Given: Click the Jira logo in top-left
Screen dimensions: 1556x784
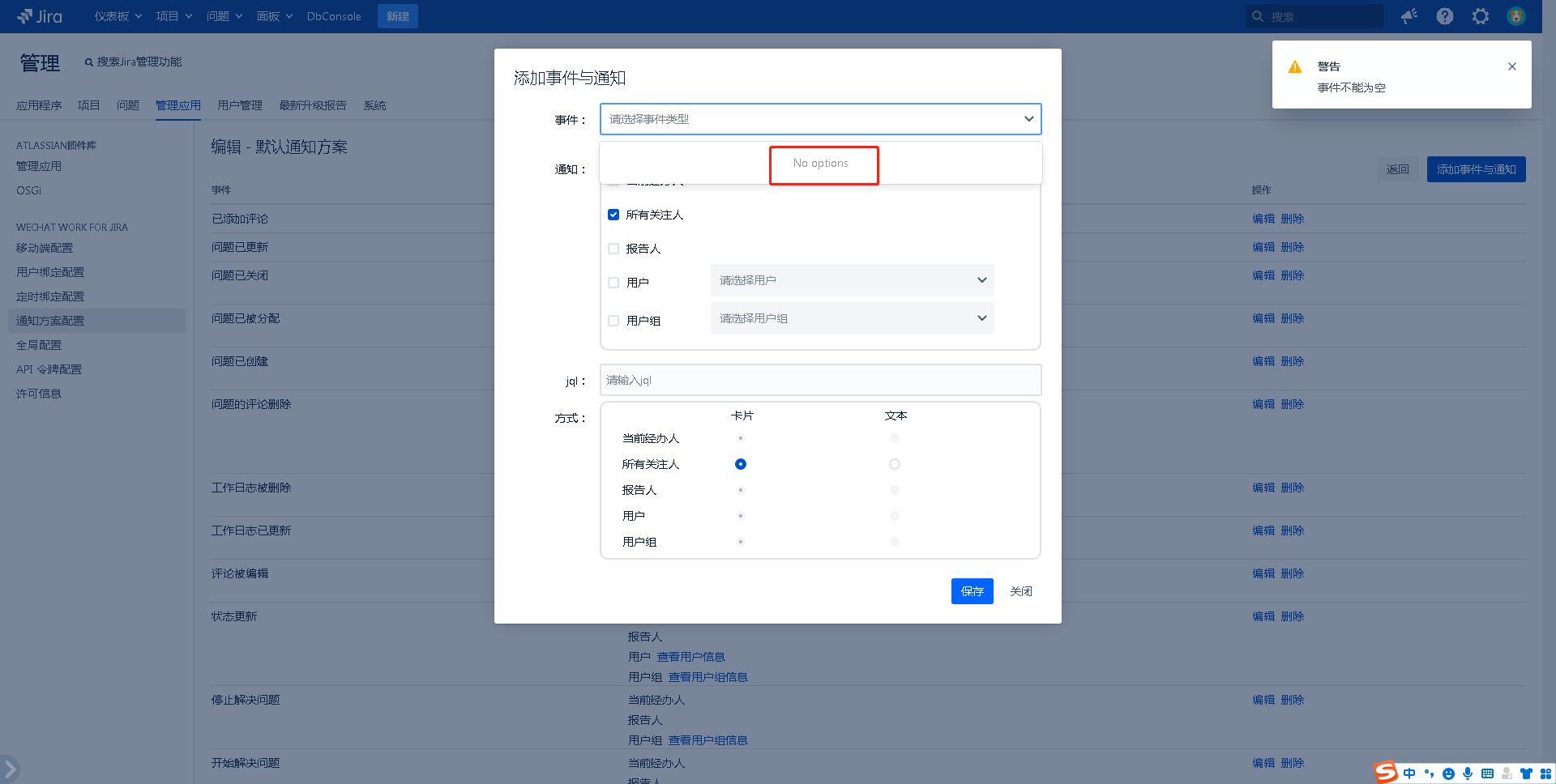Looking at the screenshot, I should coord(40,16).
